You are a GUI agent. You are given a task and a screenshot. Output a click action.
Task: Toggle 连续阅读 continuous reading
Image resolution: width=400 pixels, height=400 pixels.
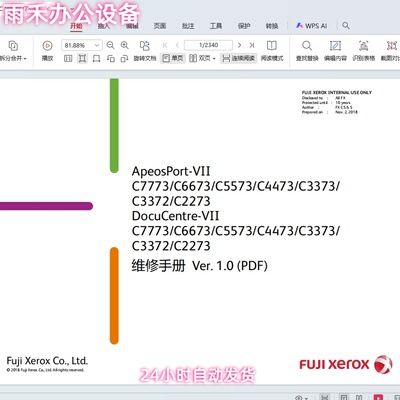(239, 58)
